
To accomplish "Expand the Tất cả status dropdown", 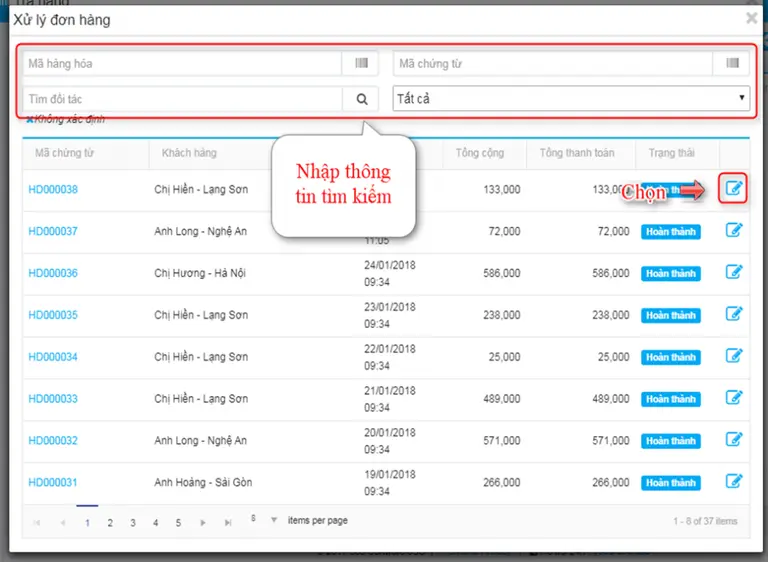I will coord(571,98).
